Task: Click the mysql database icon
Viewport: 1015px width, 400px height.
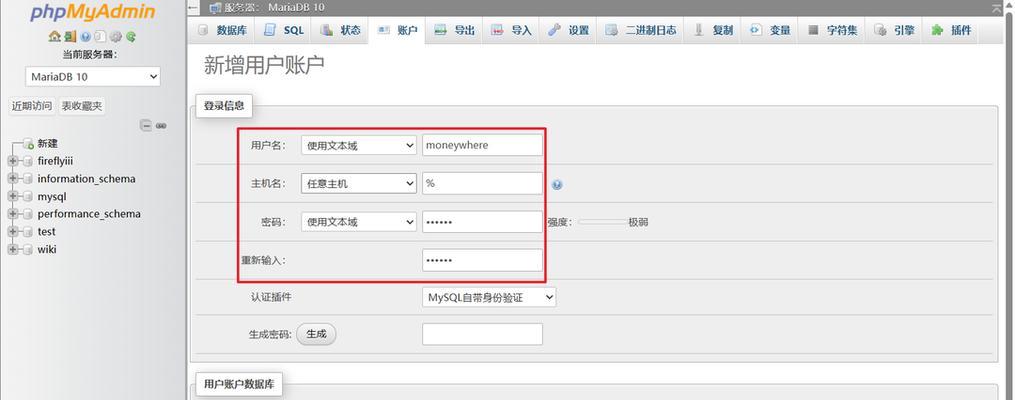Action: click(x=28, y=197)
